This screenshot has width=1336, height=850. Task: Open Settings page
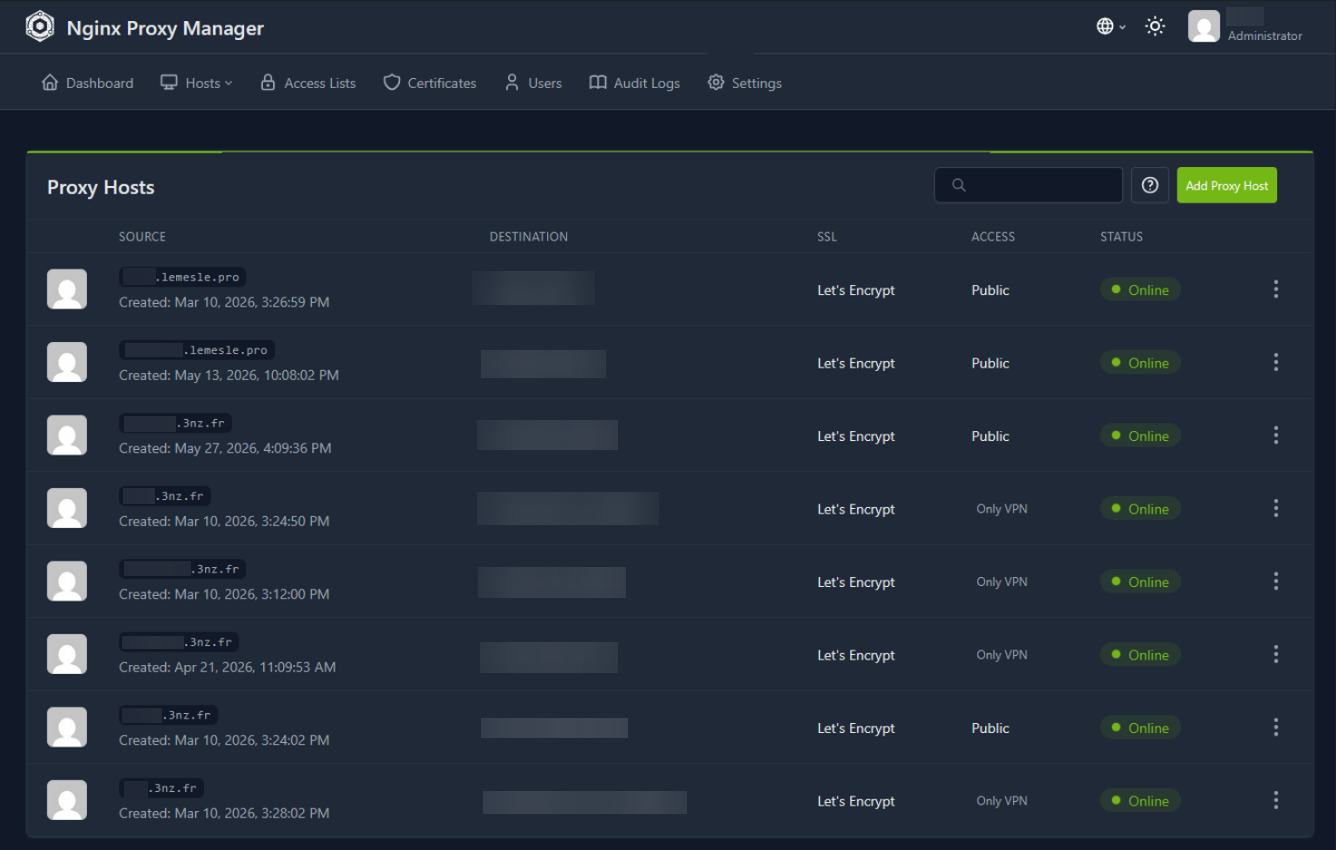tap(745, 83)
